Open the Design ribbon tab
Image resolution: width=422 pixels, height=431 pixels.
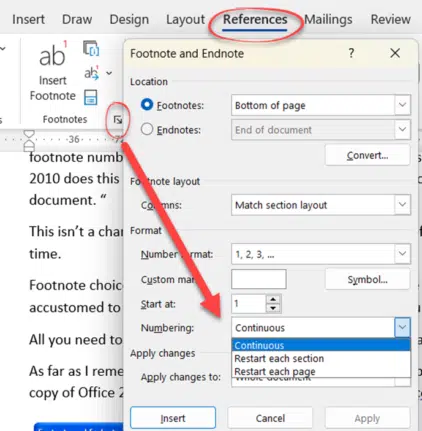pyautogui.click(x=129, y=19)
